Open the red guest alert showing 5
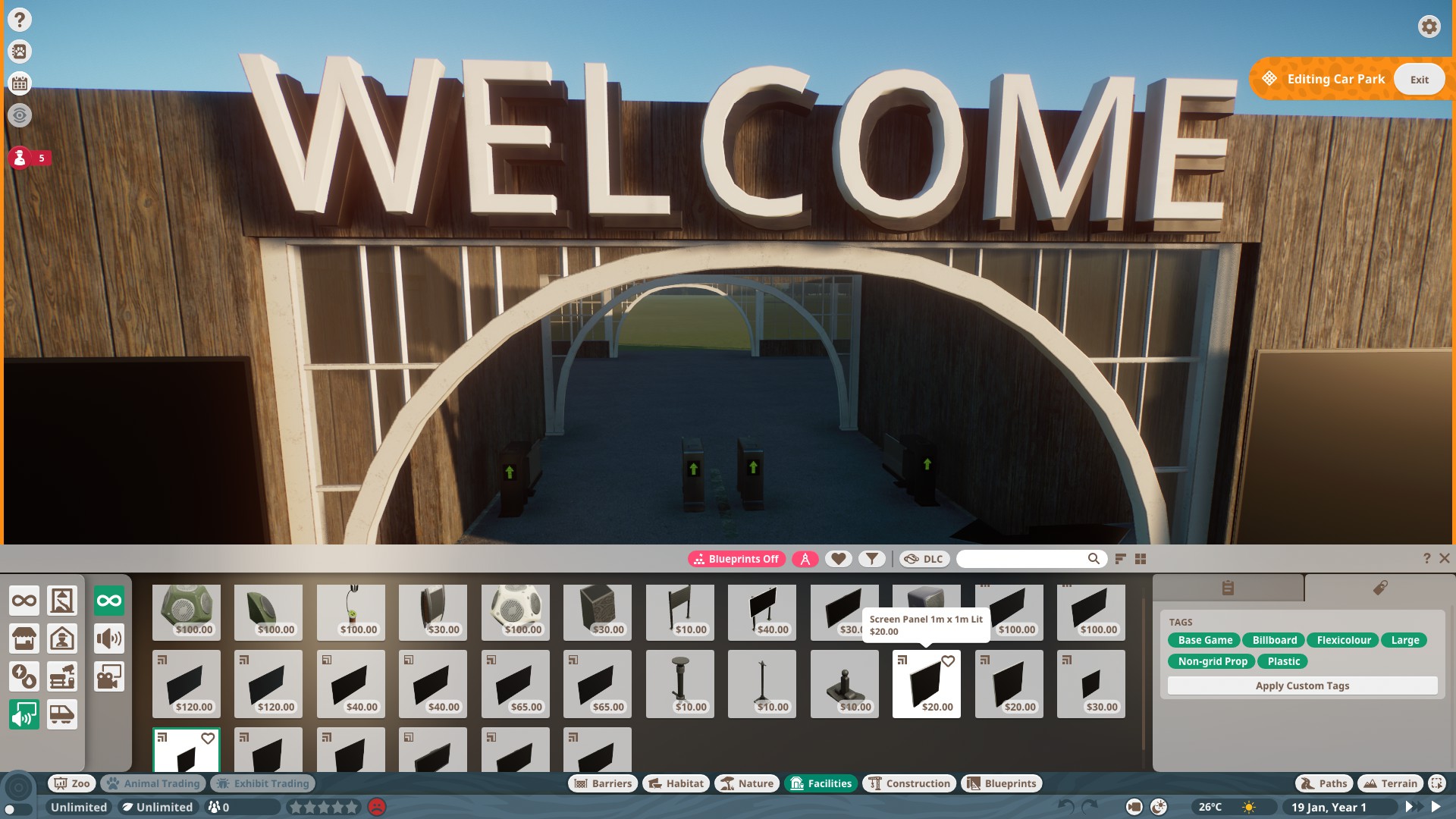This screenshot has height=819, width=1456. 30,158
